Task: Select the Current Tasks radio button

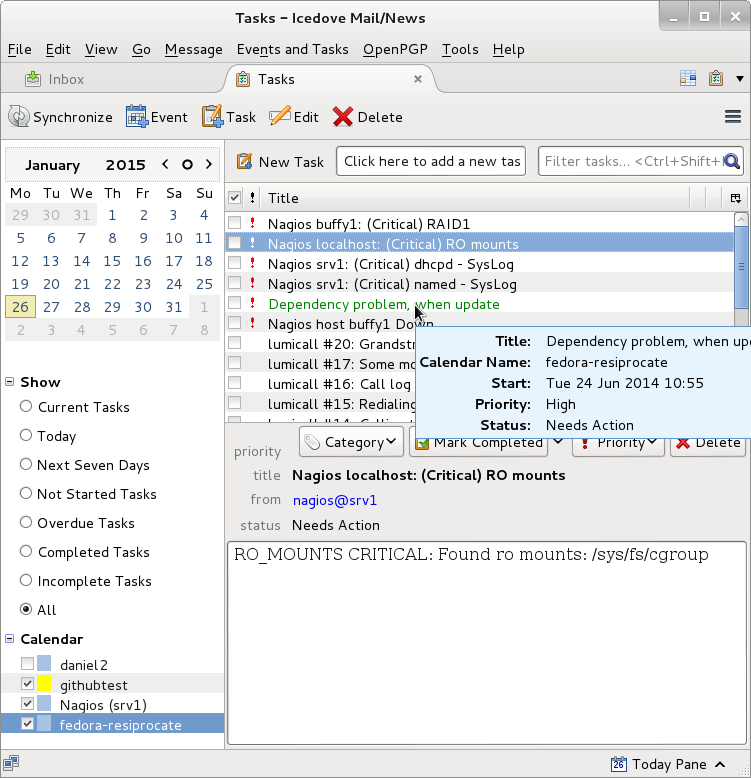Action: click(26, 406)
